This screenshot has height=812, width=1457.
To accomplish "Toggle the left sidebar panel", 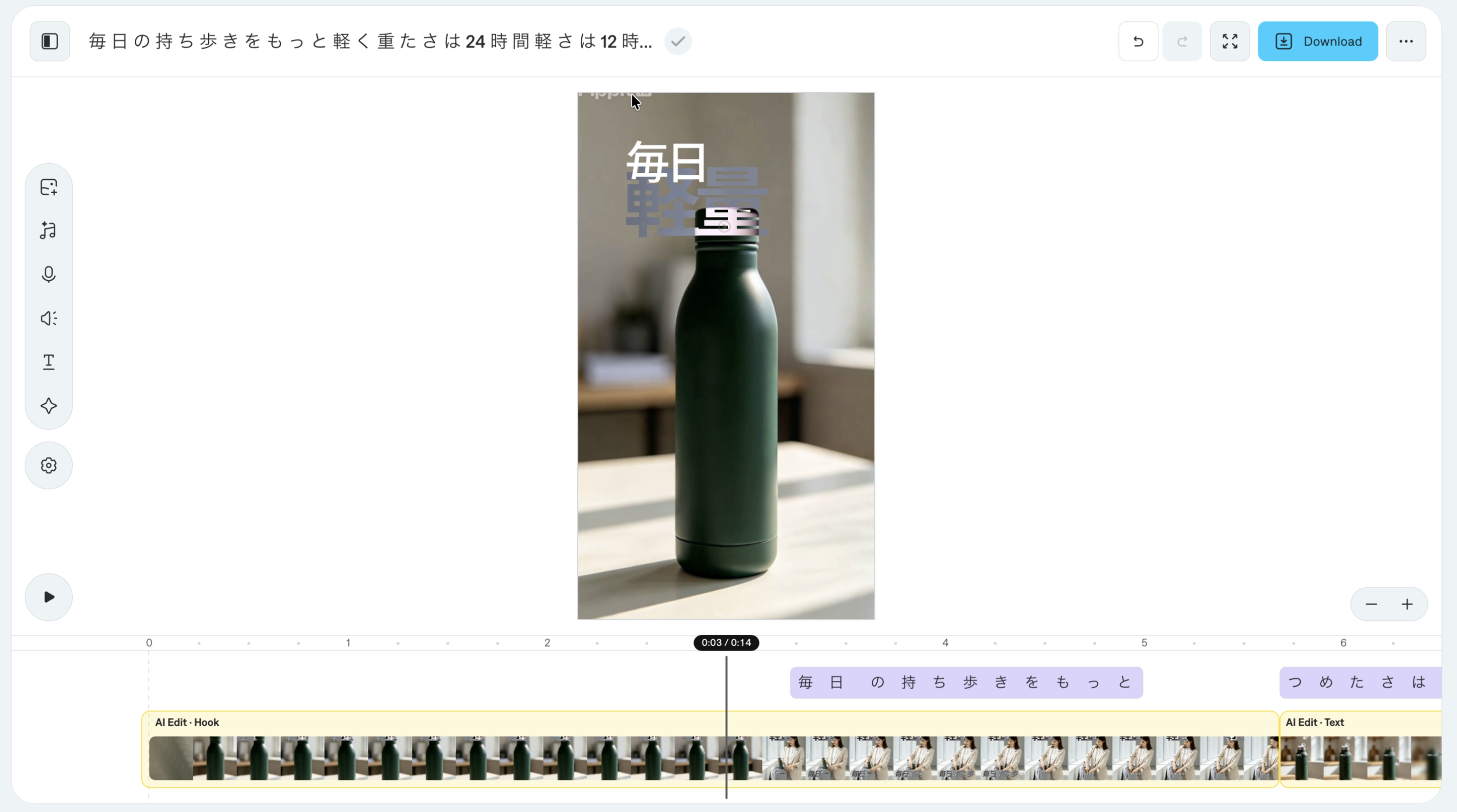I will [50, 41].
